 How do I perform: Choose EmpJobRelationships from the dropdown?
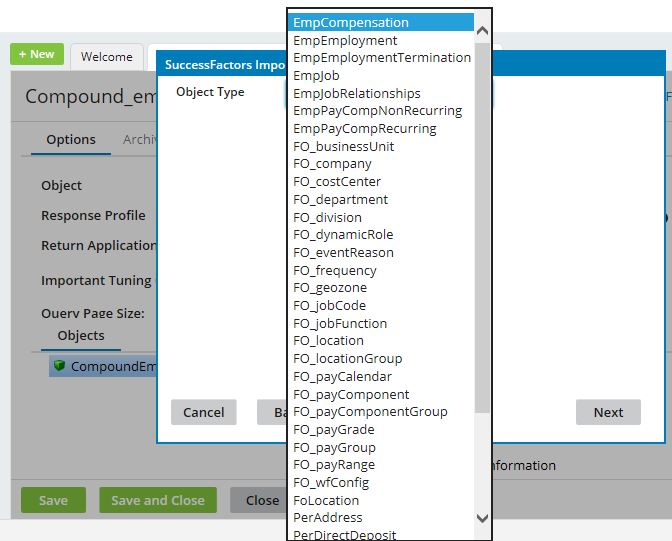(381, 93)
